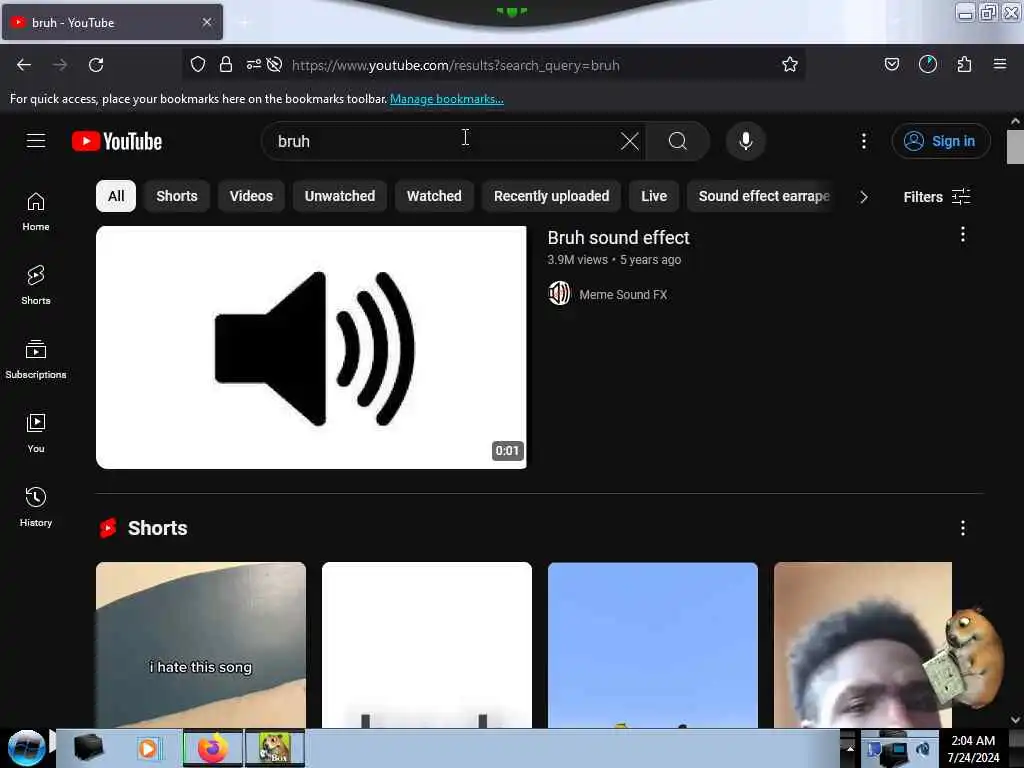This screenshot has height=768, width=1024.
Task: Select the Shorts filter chip
Action: click(x=177, y=196)
